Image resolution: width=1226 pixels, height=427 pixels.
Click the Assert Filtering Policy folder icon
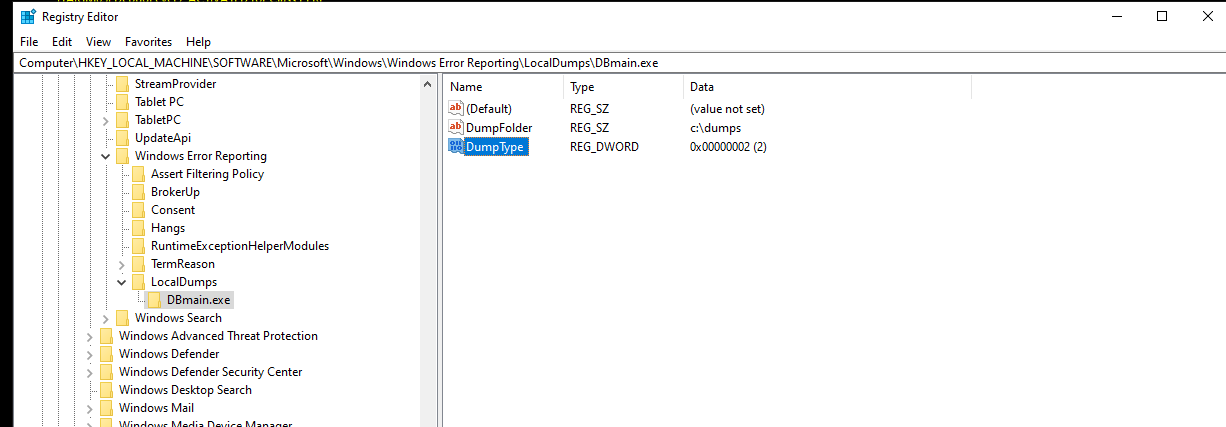click(x=139, y=174)
